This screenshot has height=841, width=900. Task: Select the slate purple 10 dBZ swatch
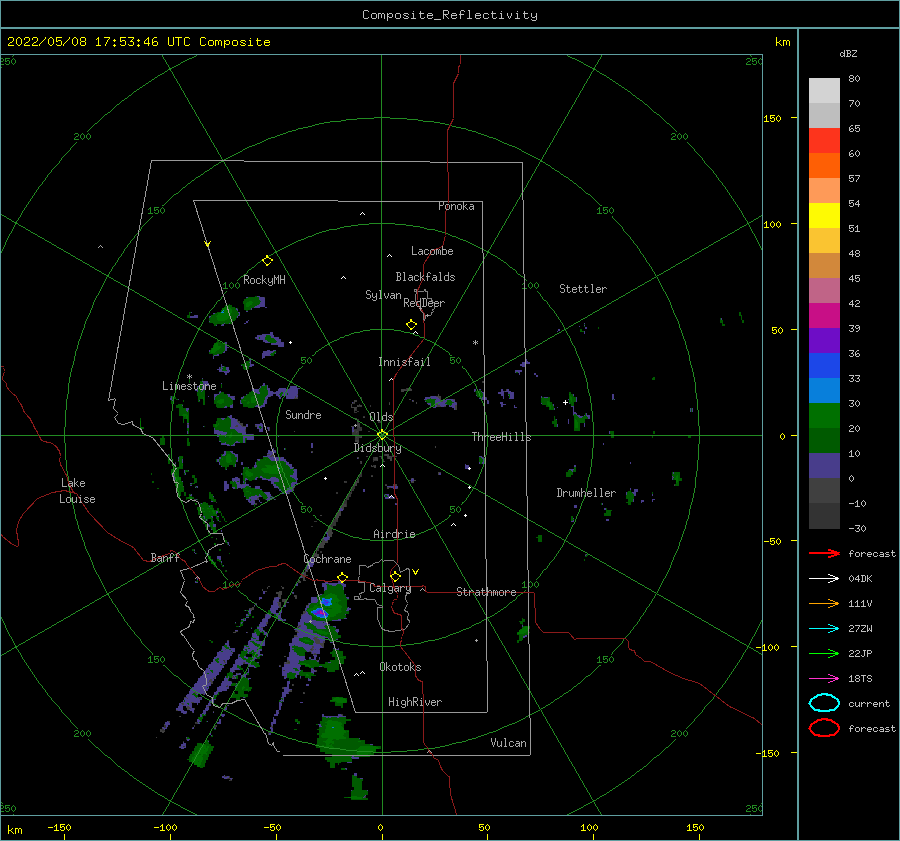[x=824, y=466]
